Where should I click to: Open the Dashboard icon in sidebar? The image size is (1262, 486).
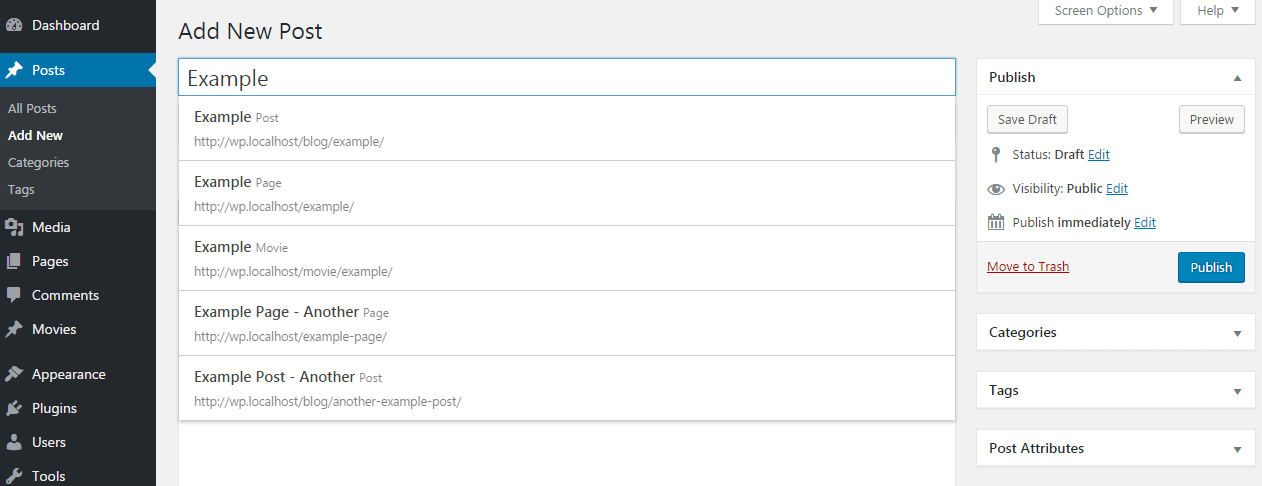click(14, 25)
